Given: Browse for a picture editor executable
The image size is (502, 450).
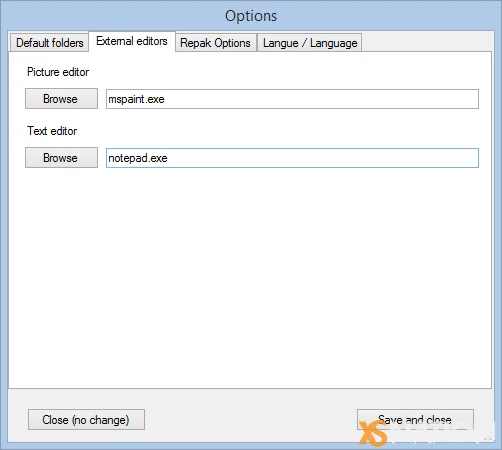Looking at the screenshot, I should (61, 99).
